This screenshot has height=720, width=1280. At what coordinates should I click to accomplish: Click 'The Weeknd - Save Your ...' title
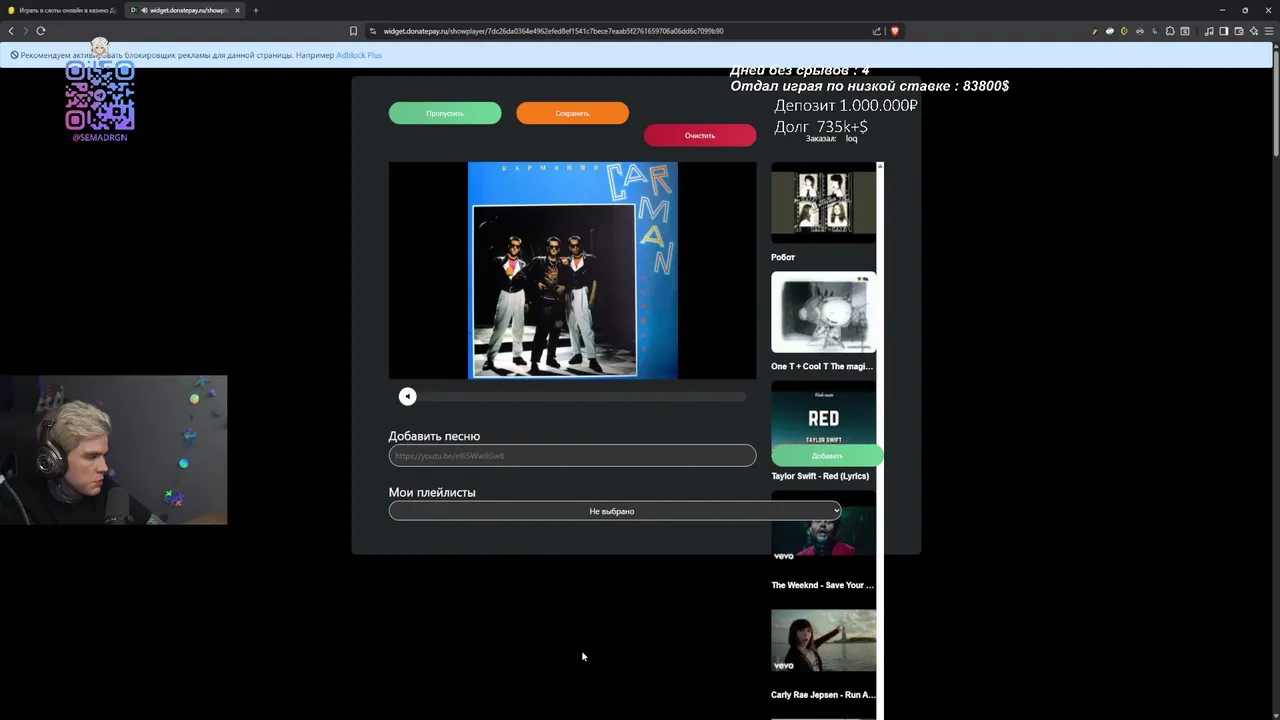pyautogui.click(x=822, y=585)
